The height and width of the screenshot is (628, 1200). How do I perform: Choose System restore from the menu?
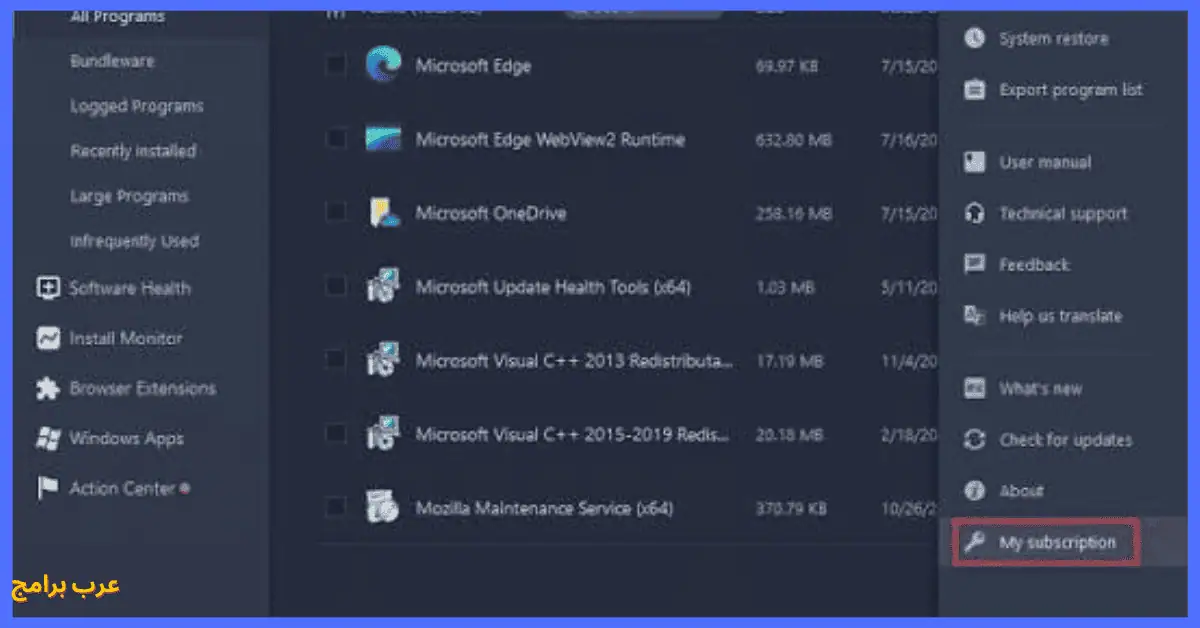pos(1054,39)
